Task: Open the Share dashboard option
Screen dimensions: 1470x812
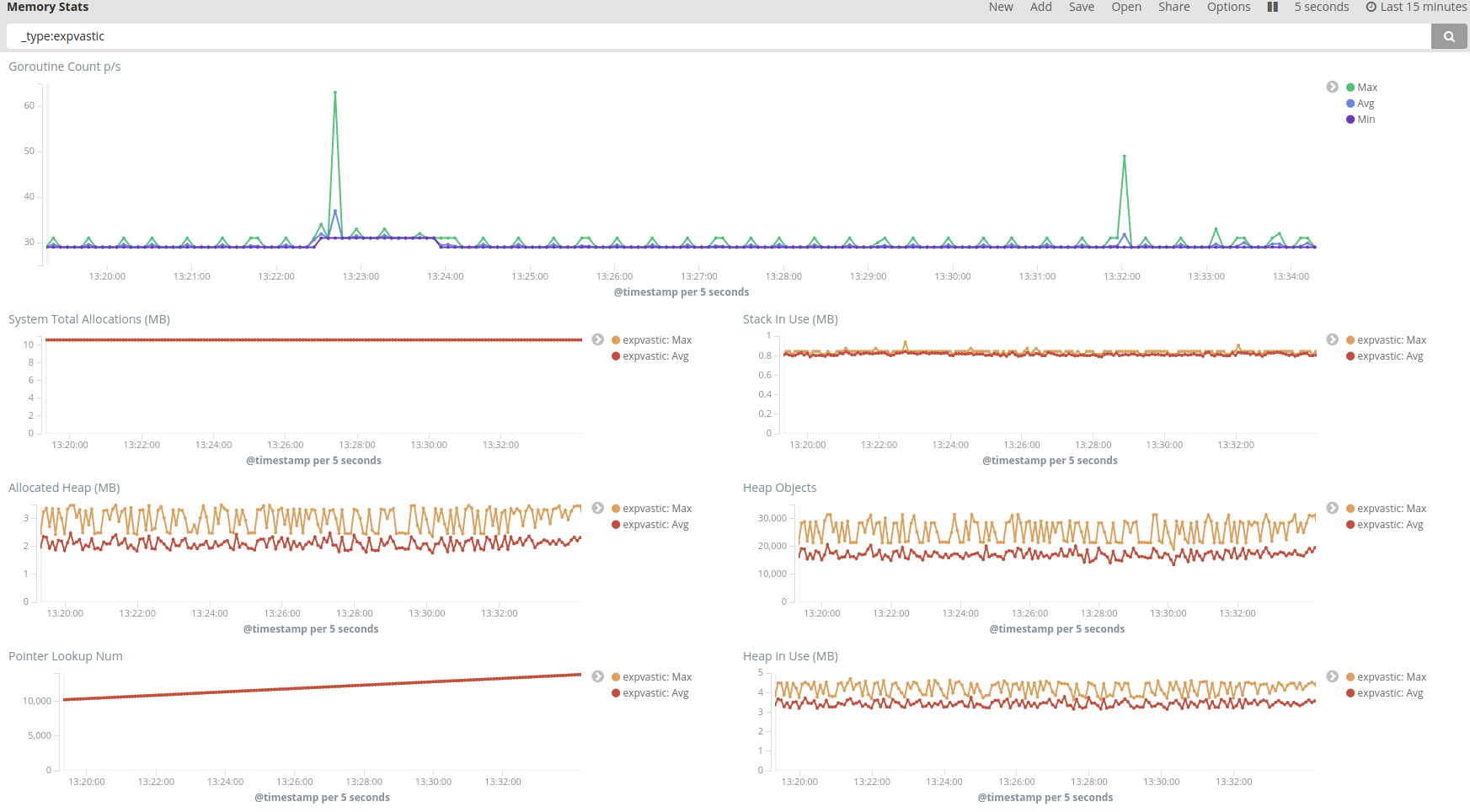Action: click(x=1174, y=7)
